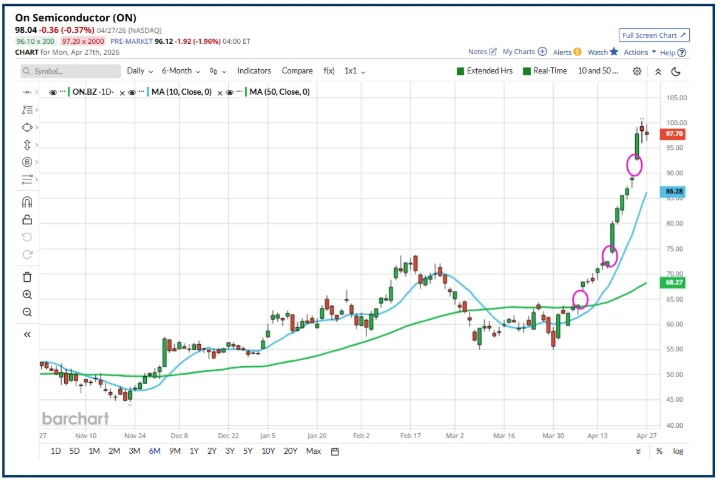Open the 6-Month period dropdown

(181, 71)
